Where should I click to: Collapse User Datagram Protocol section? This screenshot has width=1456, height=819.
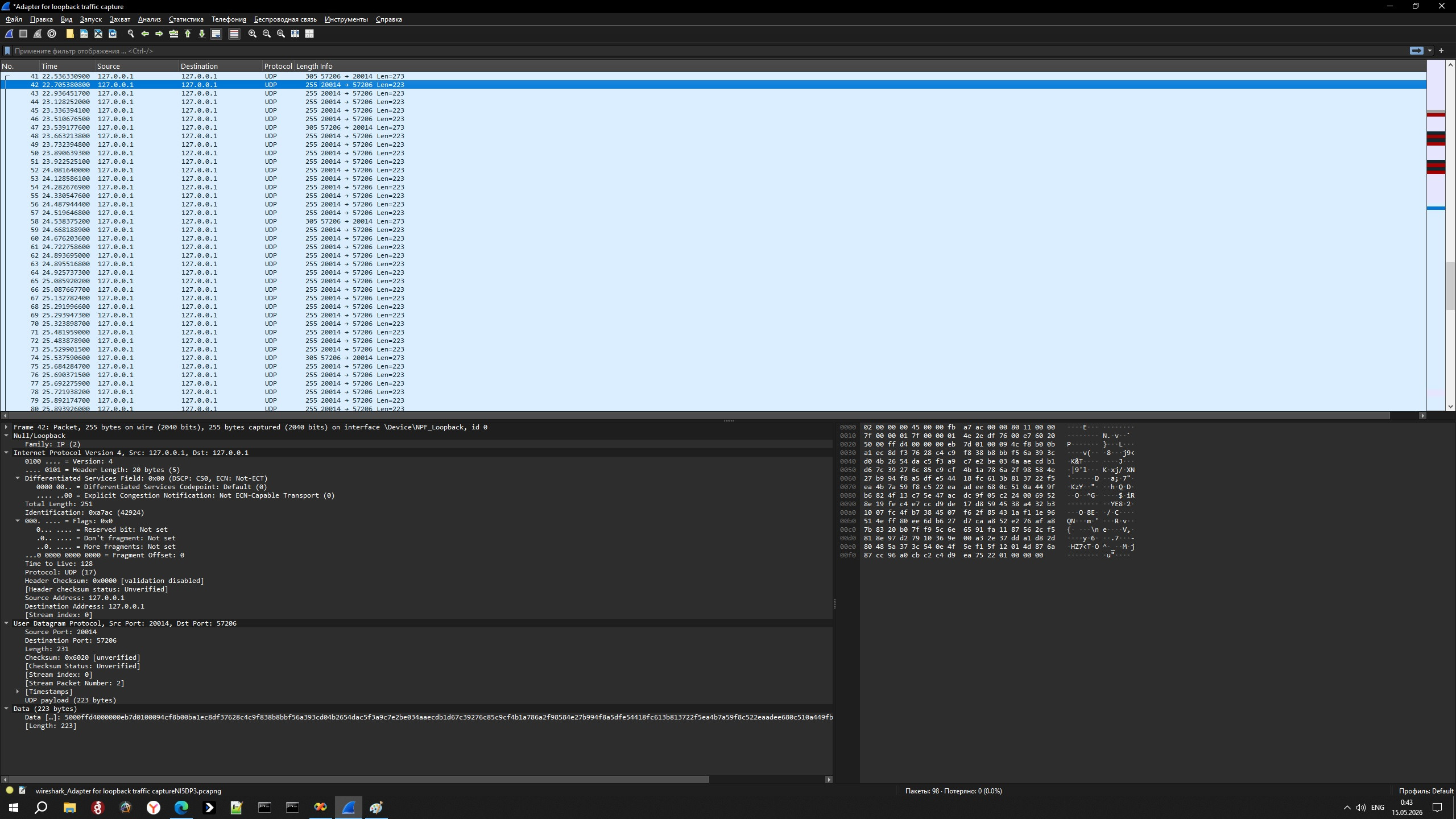(6, 623)
